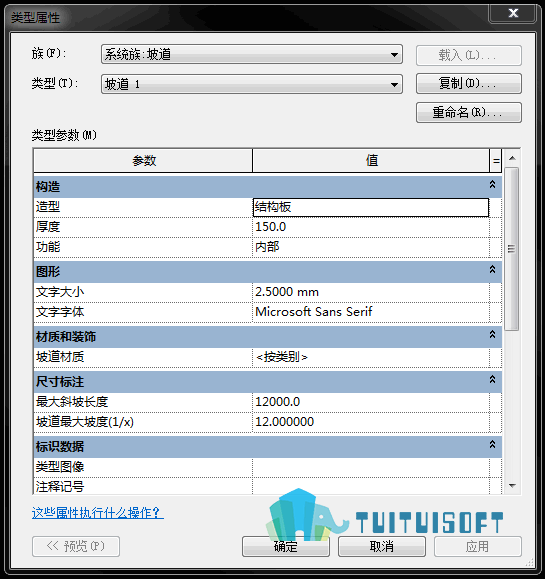Image resolution: width=545 pixels, height=579 pixels.
Task: Click the parameter list scrollbar thumb
Action: coord(512,249)
